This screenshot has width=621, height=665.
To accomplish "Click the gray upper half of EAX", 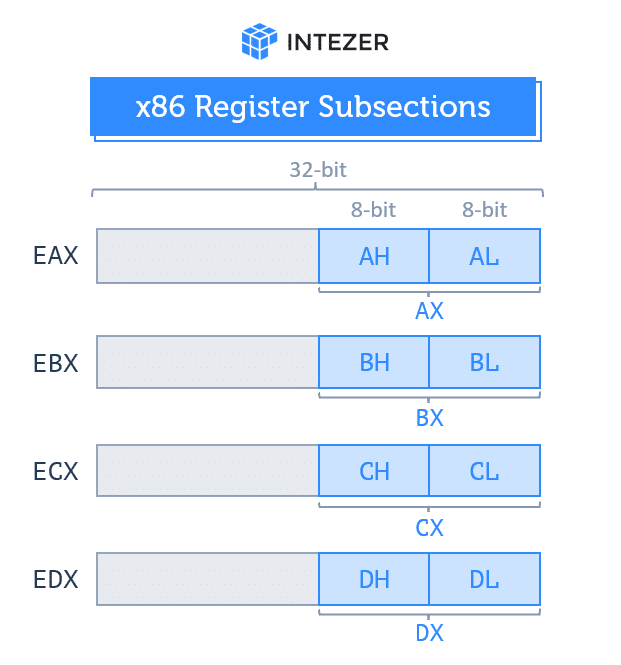I will (x=207, y=256).
